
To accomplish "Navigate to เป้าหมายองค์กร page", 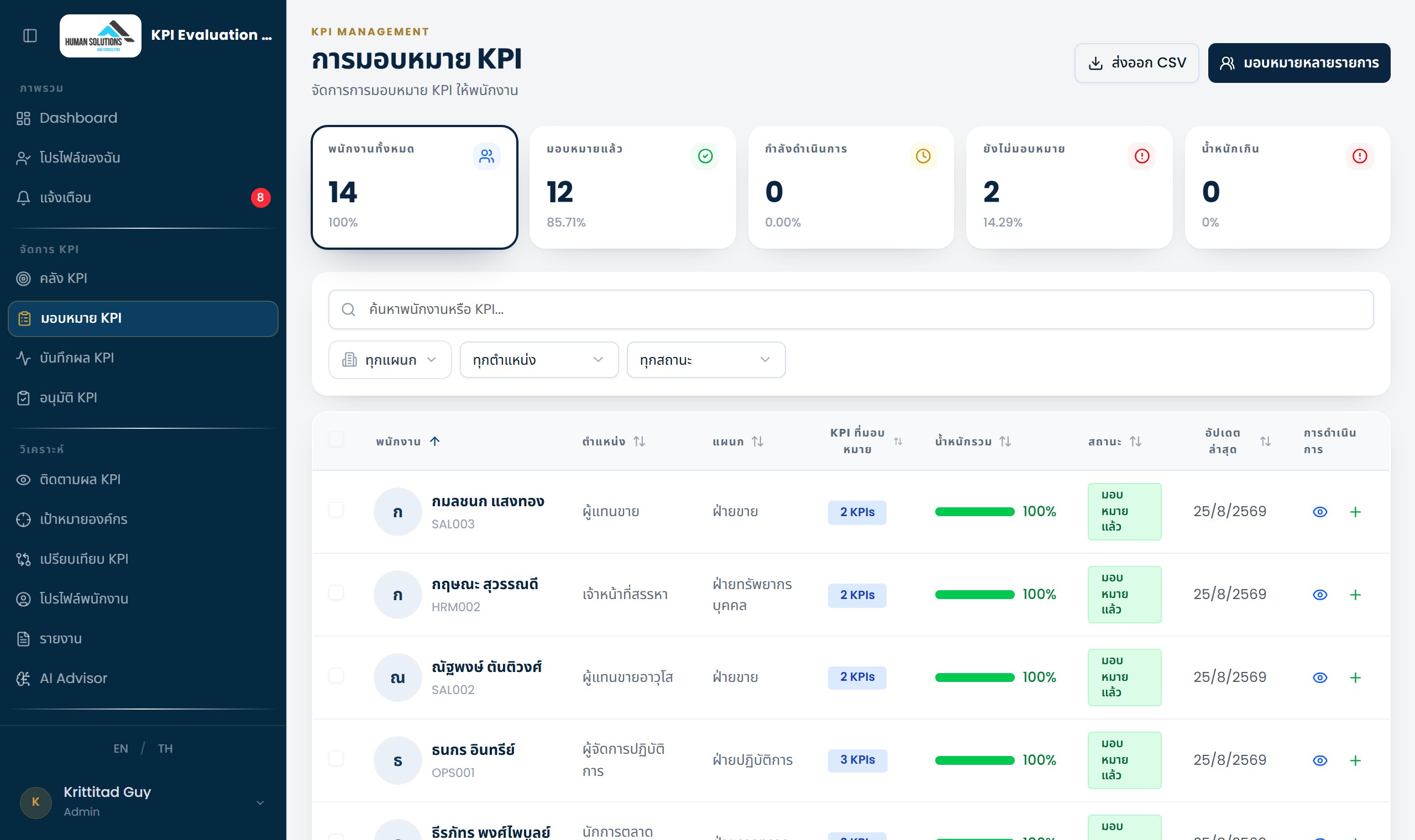I will click(x=143, y=519).
